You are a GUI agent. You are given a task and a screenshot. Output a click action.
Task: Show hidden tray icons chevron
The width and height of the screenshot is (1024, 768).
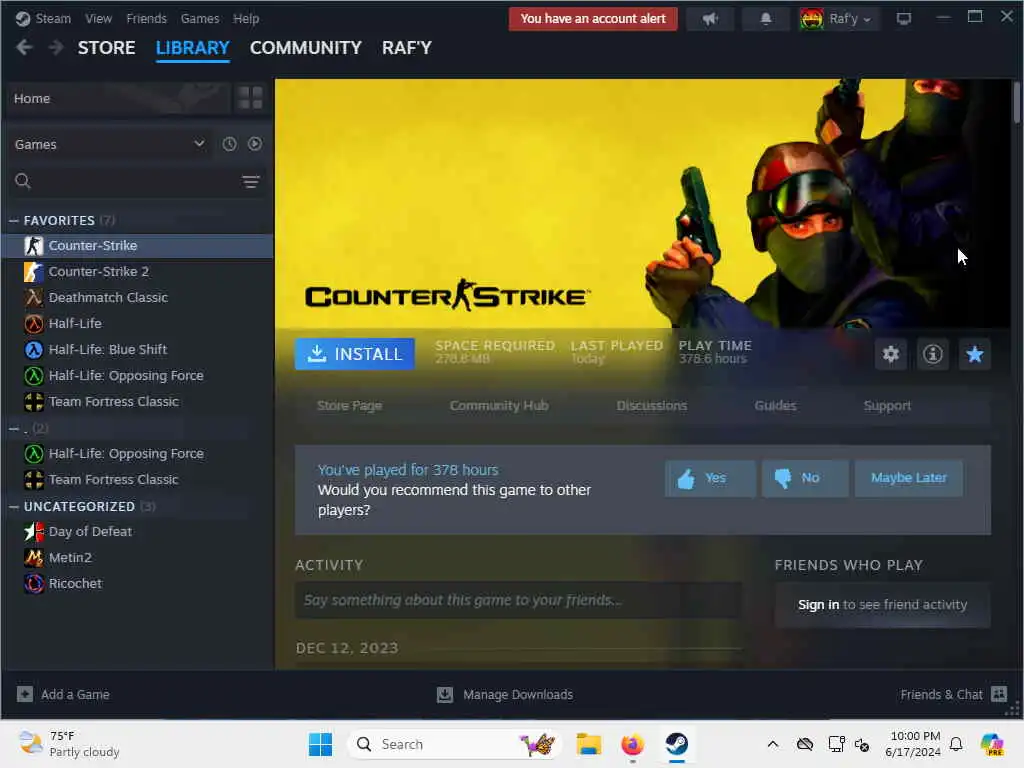click(x=773, y=744)
